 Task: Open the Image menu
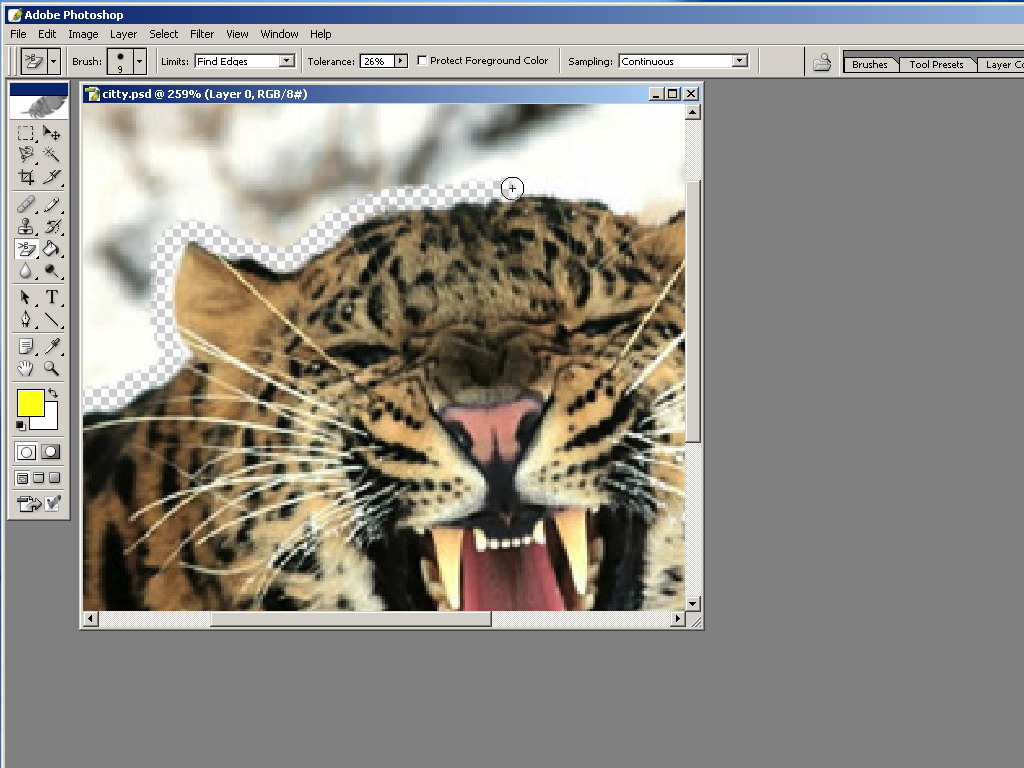click(83, 34)
